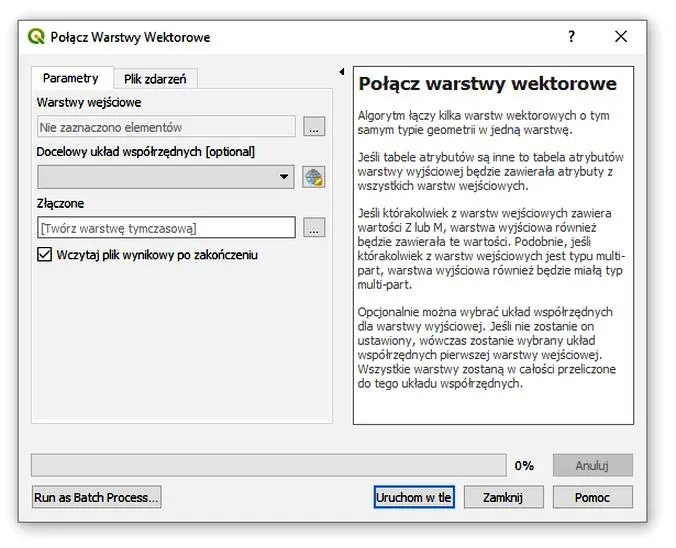Click Uruchom w tle button
The image size is (676, 548).
pos(414,497)
